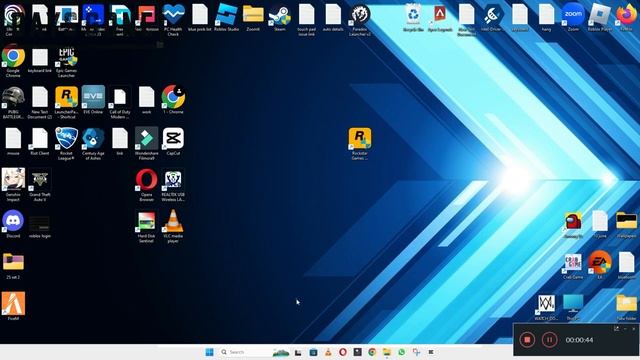The image size is (640, 360).
Task: Launch Zoom desktop shortcut
Action: pos(573,15)
